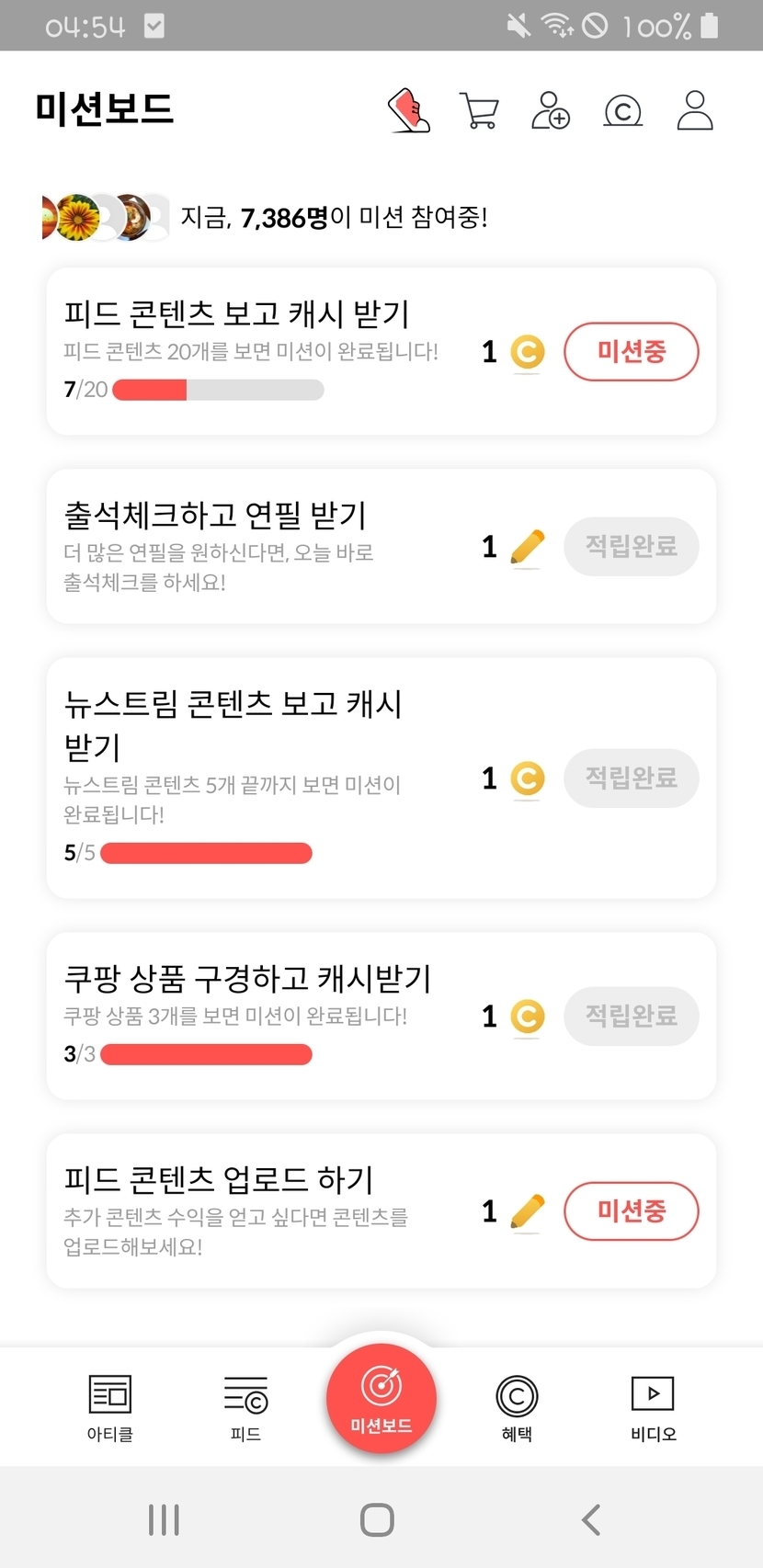Image resolution: width=763 pixels, height=1568 pixels.
Task: Tap 적립완료 button for 출석체크하고 연필 받기
Action: [632, 547]
